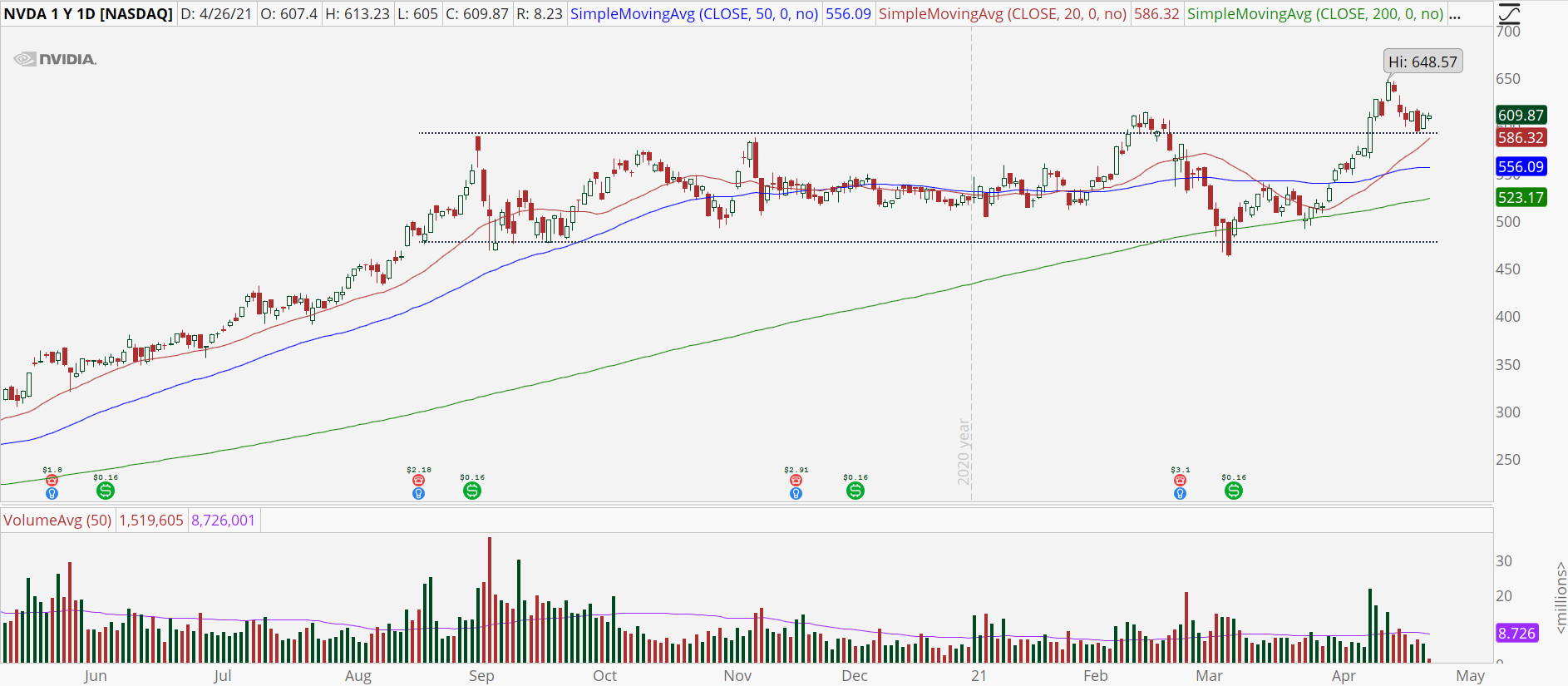Select the high price H: 613.23
1568x686 pixels.
tap(357, 14)
